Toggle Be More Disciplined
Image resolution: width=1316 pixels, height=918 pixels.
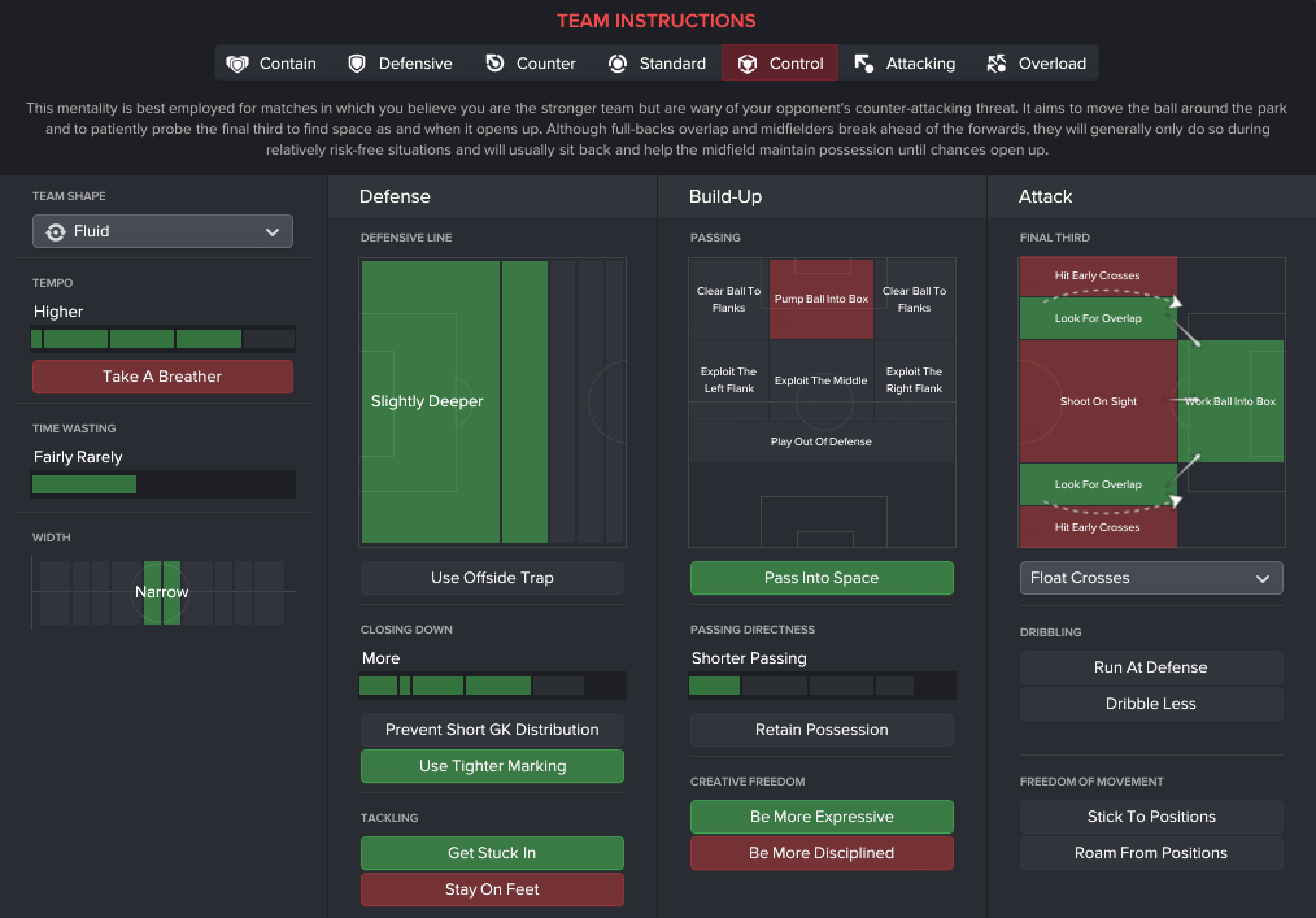(x=822, y=853)
